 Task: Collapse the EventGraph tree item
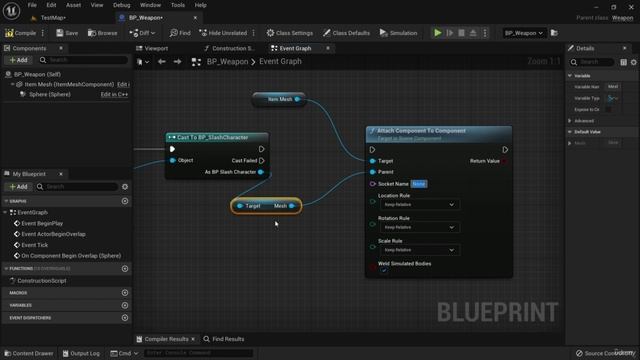[x=5, y=213]
